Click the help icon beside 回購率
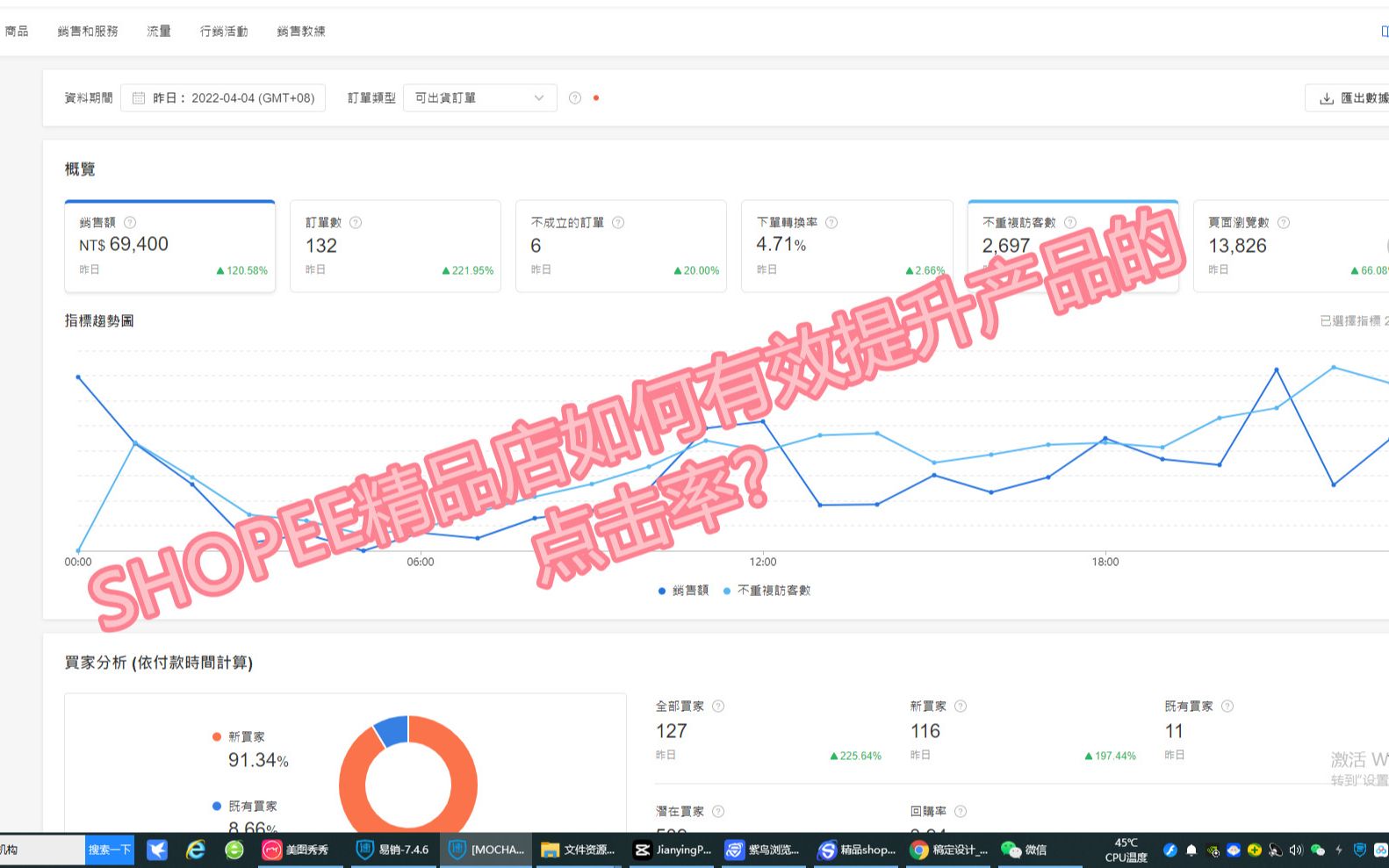This screenshot has width=1389, height=868. point(961,812)
